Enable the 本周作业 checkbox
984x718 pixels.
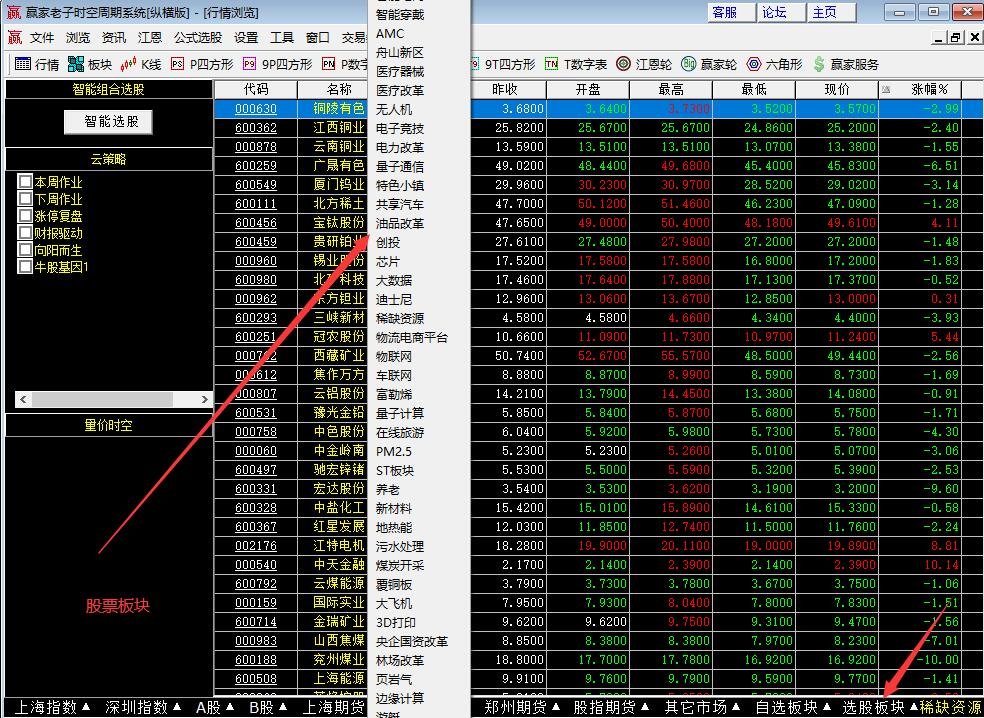25,181
